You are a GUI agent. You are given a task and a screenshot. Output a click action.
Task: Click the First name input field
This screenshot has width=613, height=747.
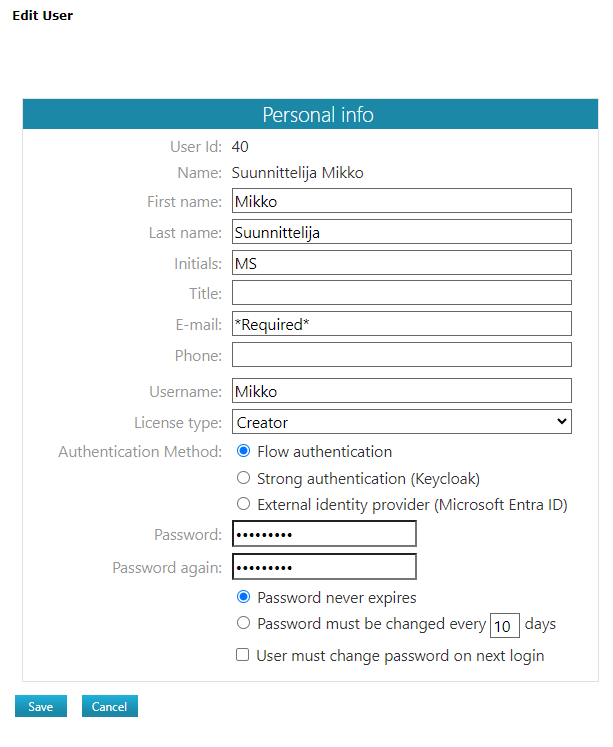coord(401,201)
